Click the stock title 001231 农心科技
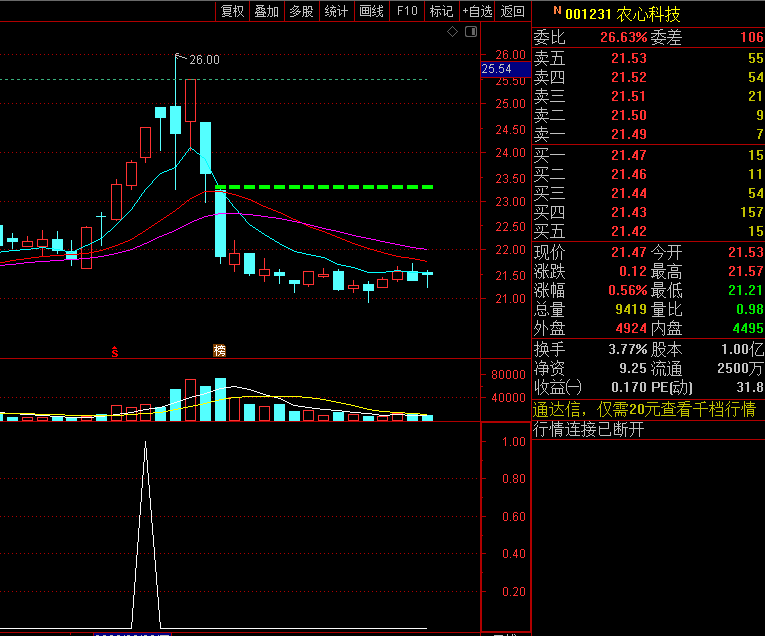Viewport: 765px width, 636px height. click(623, 14)
